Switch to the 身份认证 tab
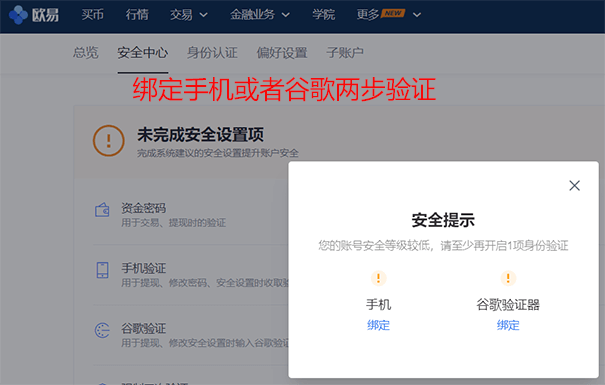The image size is (605, 385). 212,53
